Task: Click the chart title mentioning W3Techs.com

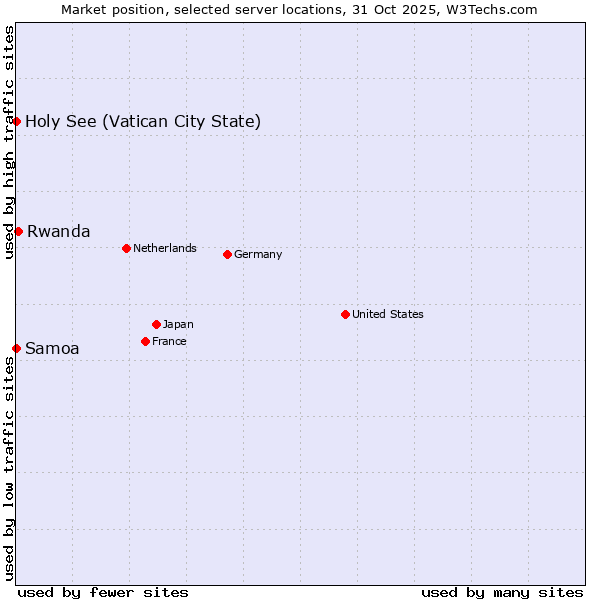Action: pos(299,10)
